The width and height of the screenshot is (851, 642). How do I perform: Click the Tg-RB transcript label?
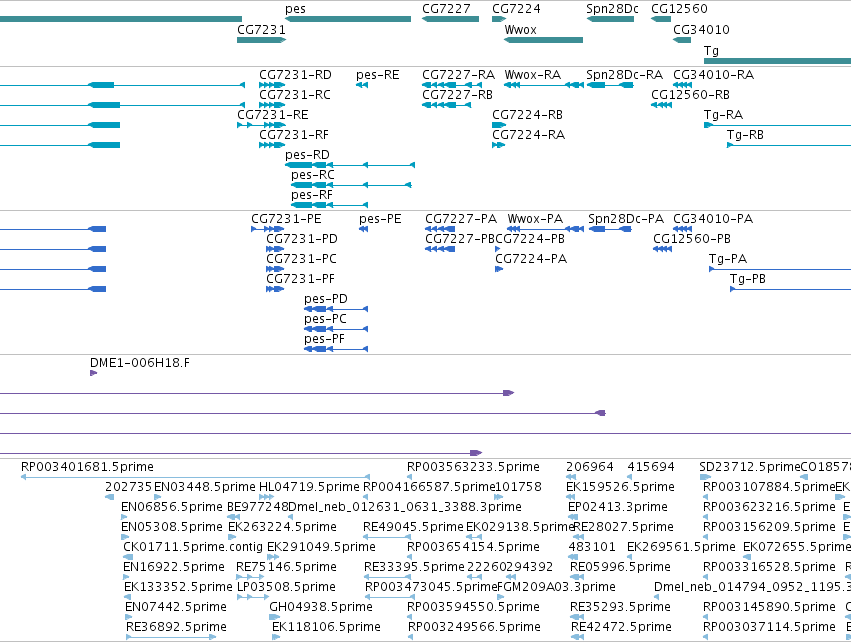tap(745, 135)
